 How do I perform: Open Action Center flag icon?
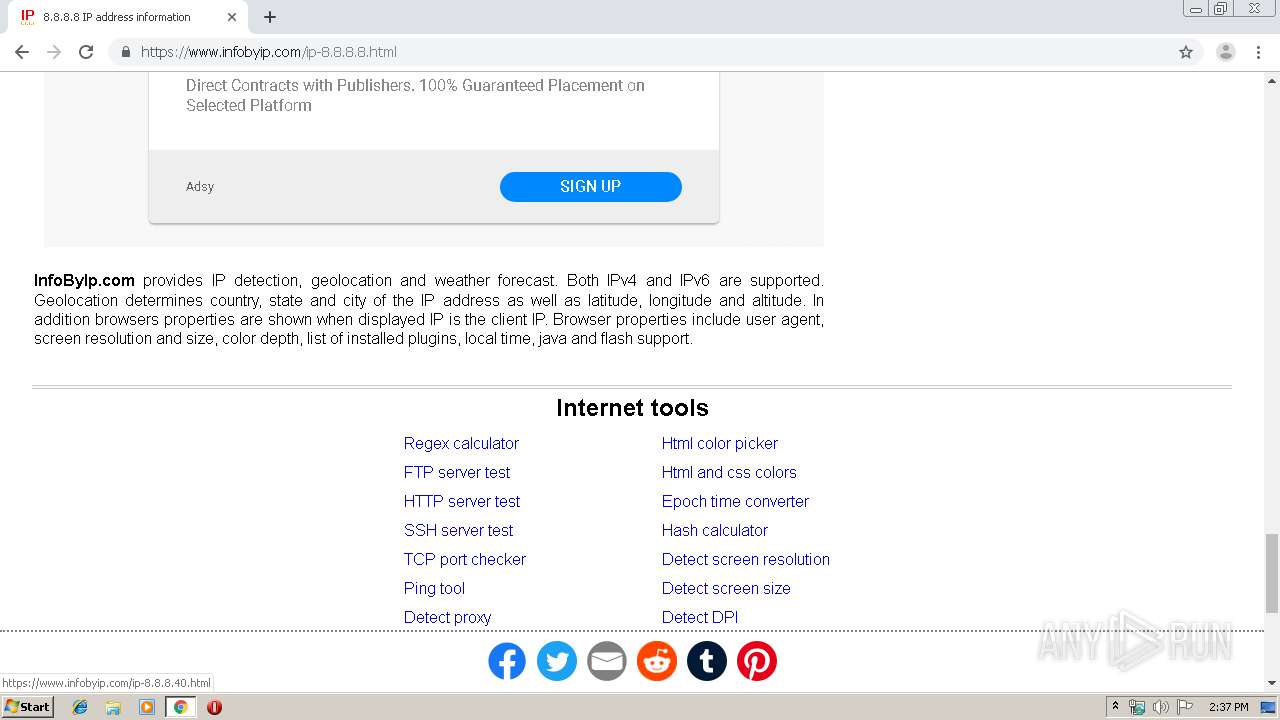pos(1185,707)
